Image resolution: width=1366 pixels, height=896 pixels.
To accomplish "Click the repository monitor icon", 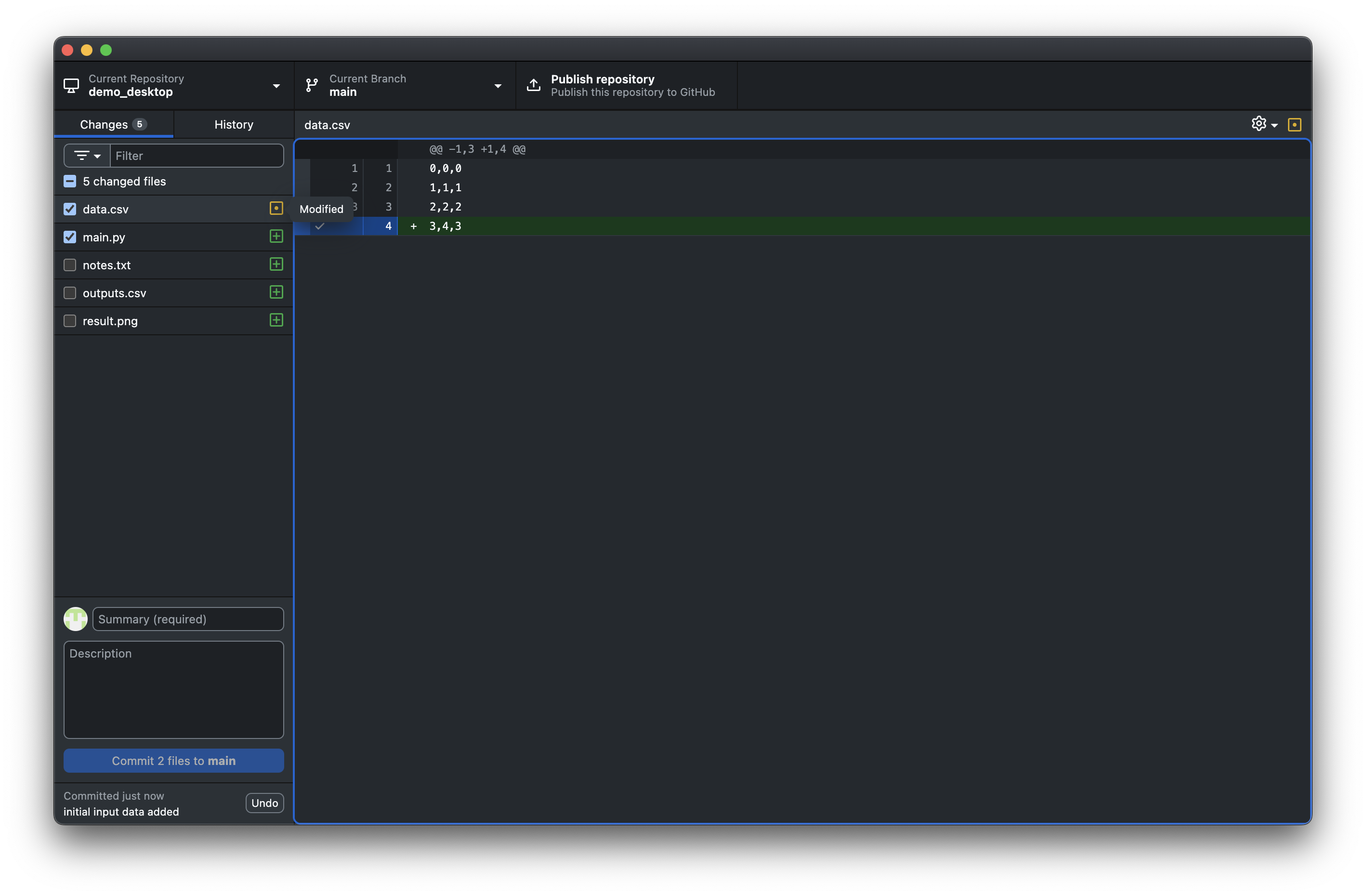I will tap(71, 86).
